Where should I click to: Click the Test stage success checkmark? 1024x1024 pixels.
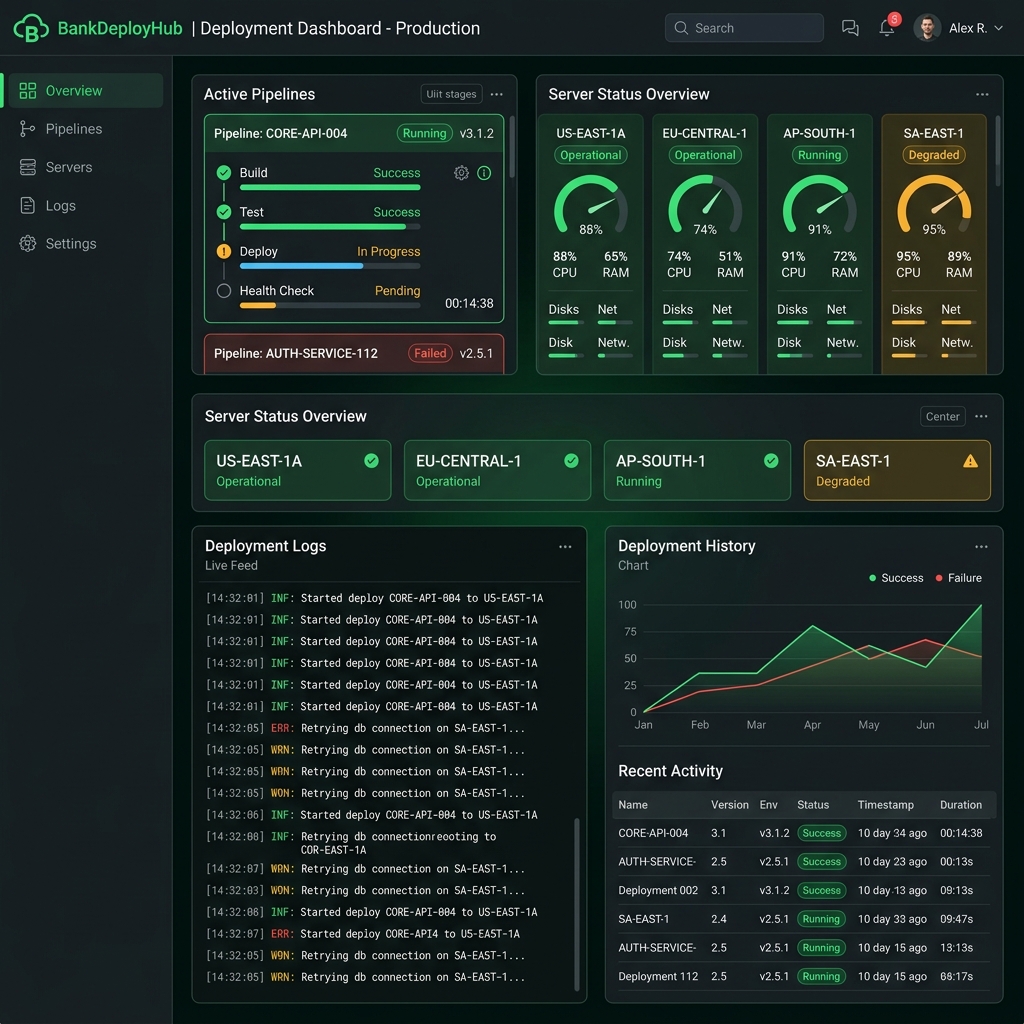point(224,212)
